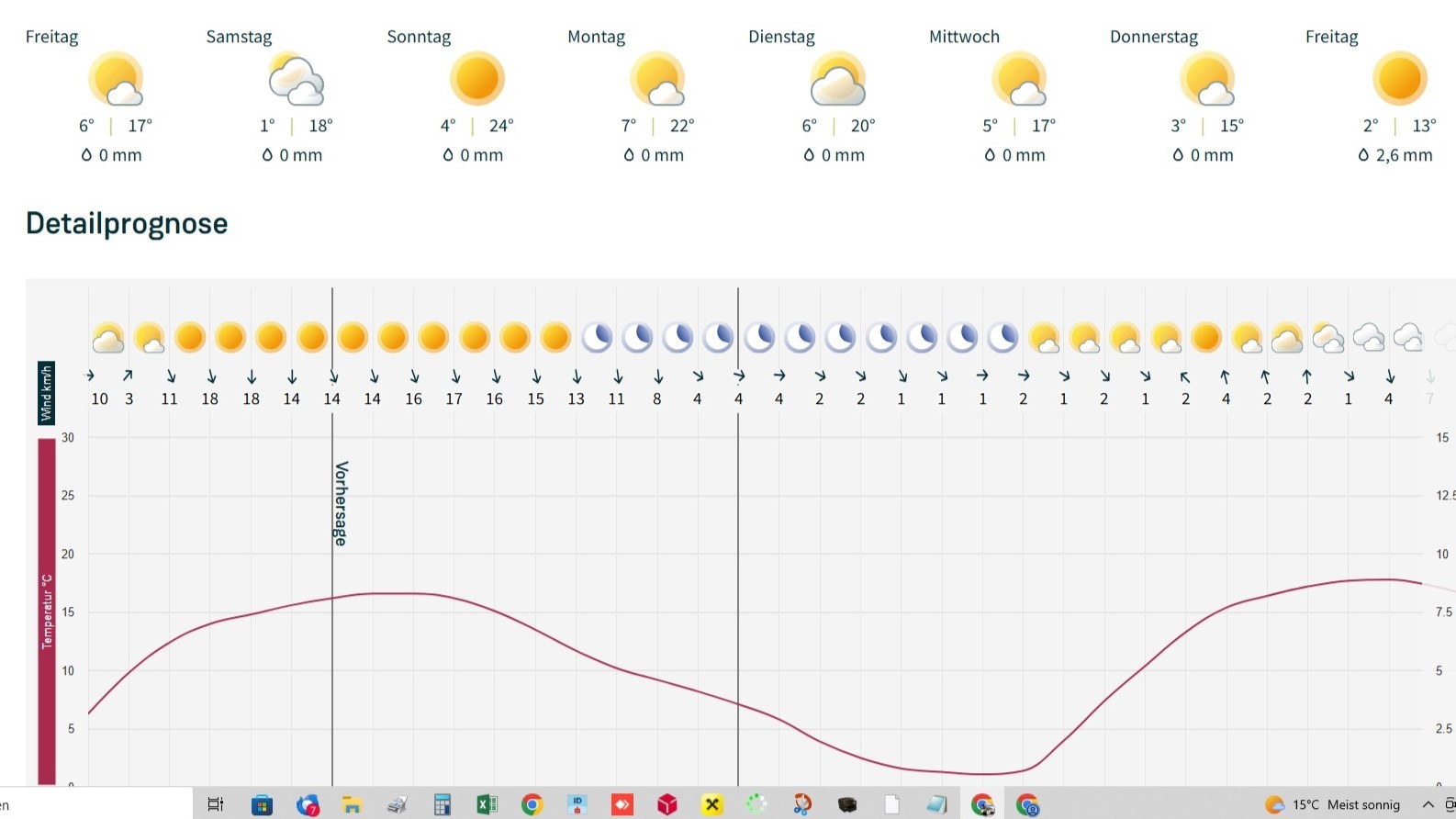
Task: Select the Montag forecast day
Action: 596,37
